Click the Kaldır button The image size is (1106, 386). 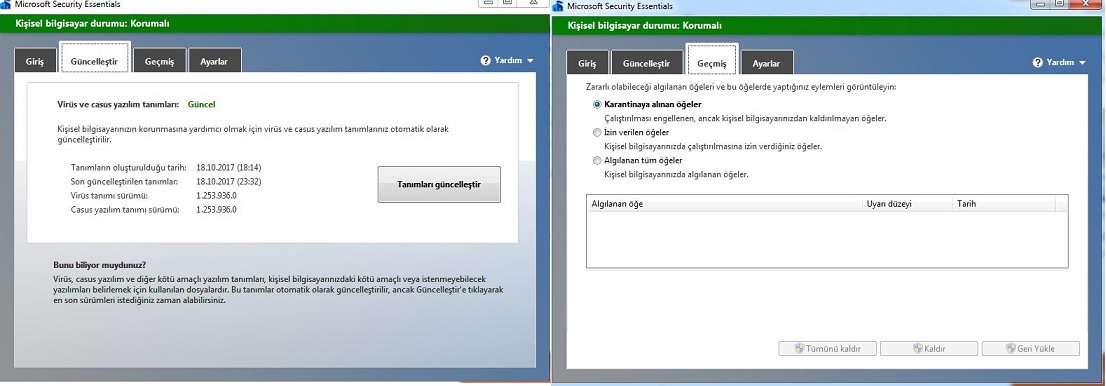pos(929,349)
